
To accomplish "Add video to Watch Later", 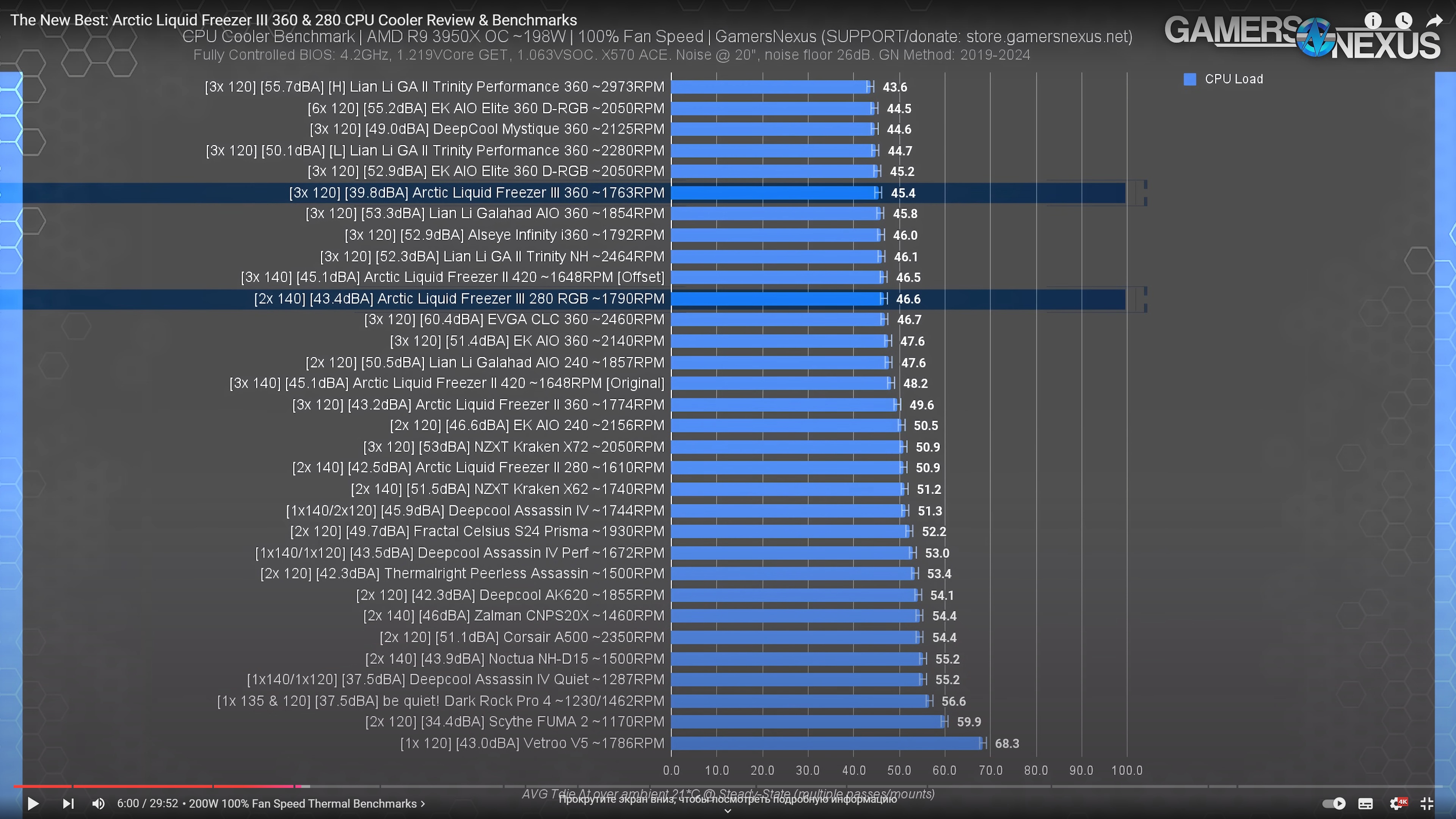I will click(1403, 21).
